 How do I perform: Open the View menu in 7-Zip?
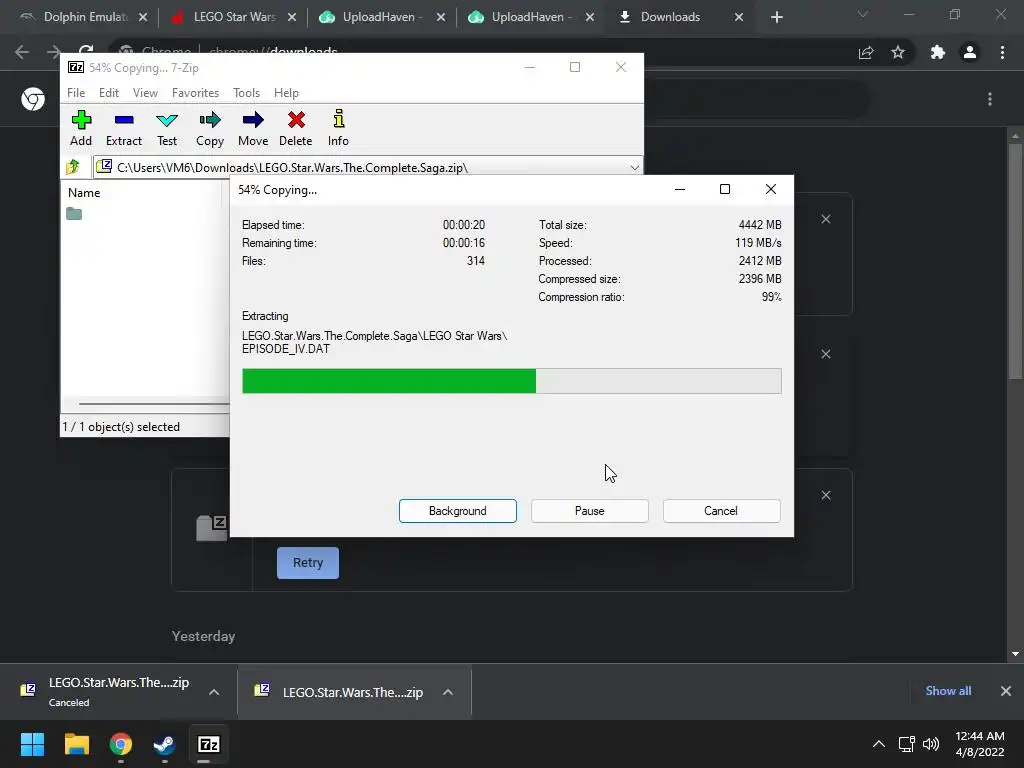tap(145, 93)
